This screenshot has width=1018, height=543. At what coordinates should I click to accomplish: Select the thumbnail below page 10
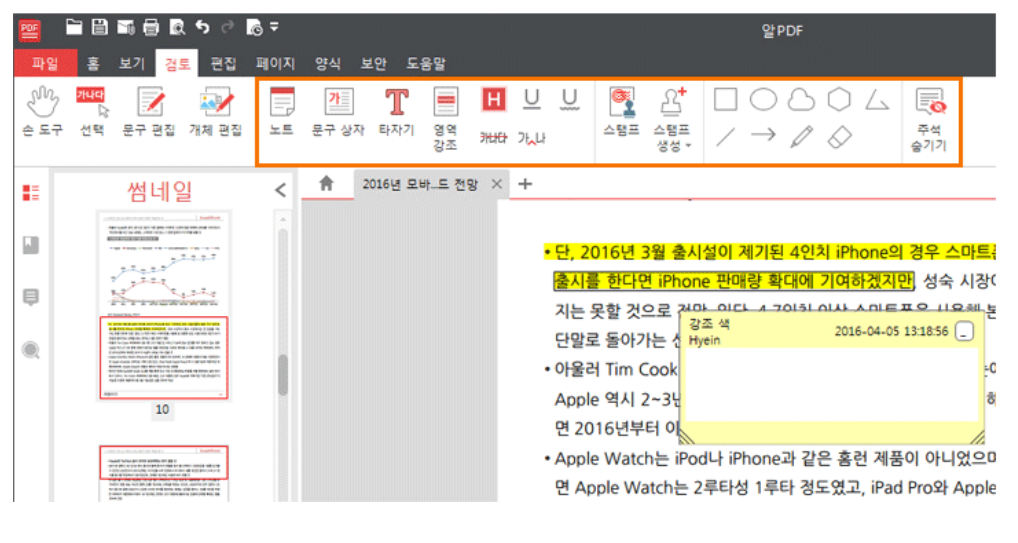pyautogui.click(x=164, y=473)
